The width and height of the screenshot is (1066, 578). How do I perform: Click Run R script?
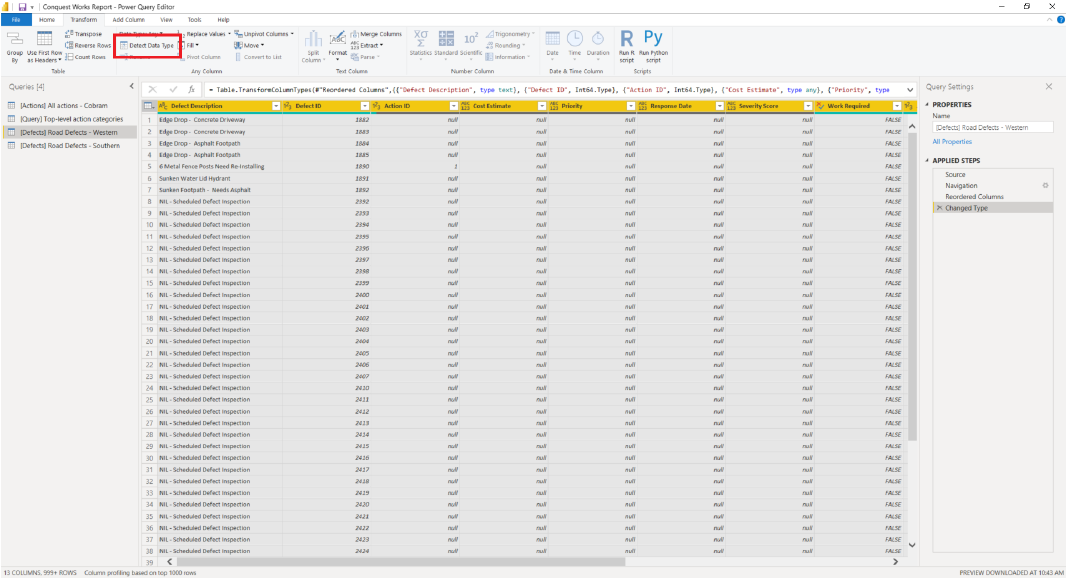tap(627, 46)
